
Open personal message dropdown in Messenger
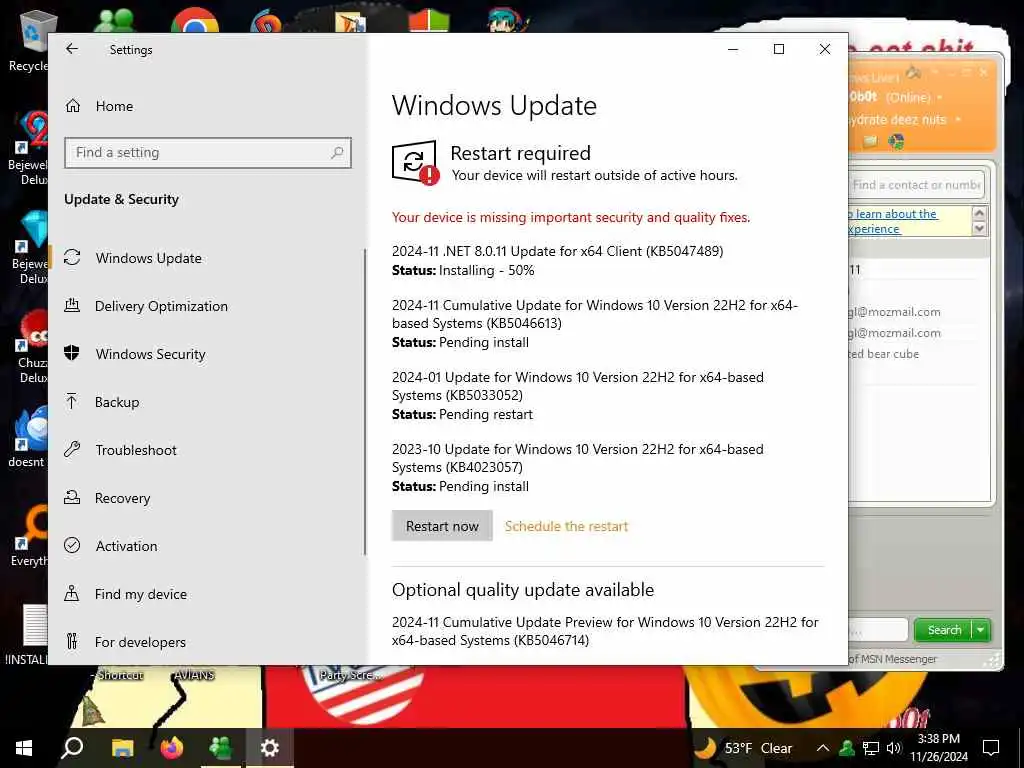[958, 120]
